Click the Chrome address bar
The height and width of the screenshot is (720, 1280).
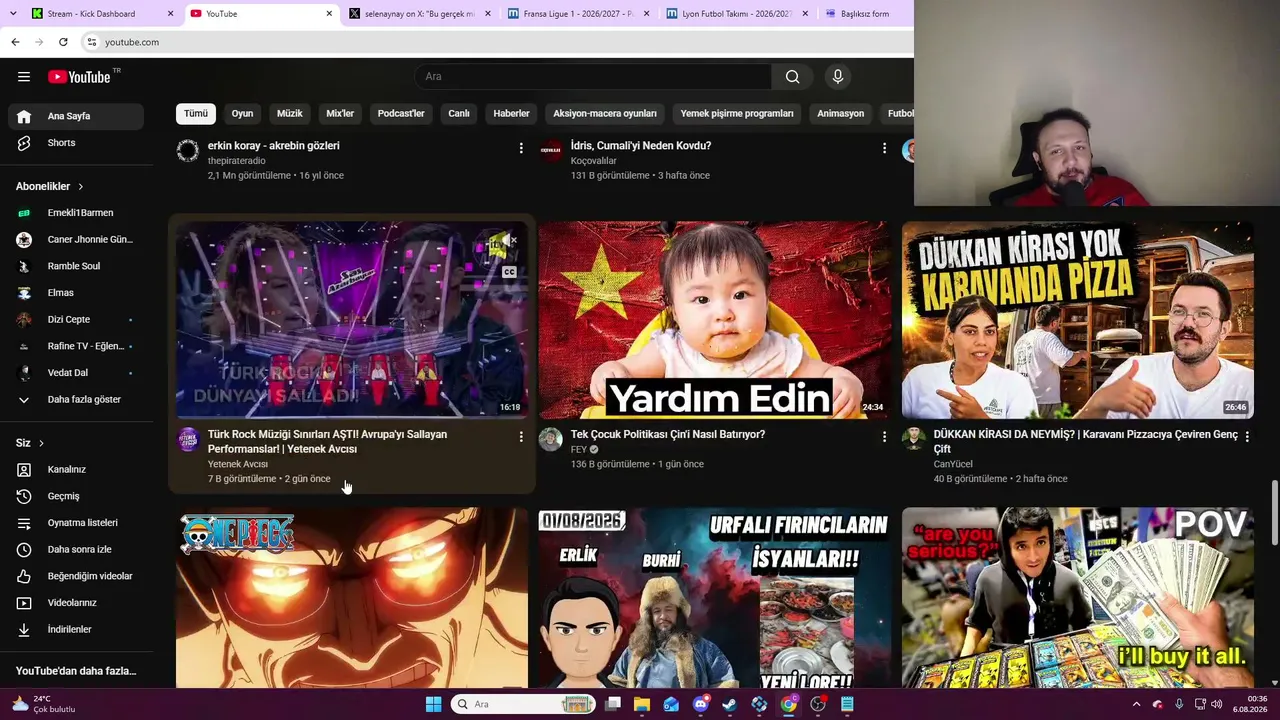pyautogui.click(x=495, y=42)
